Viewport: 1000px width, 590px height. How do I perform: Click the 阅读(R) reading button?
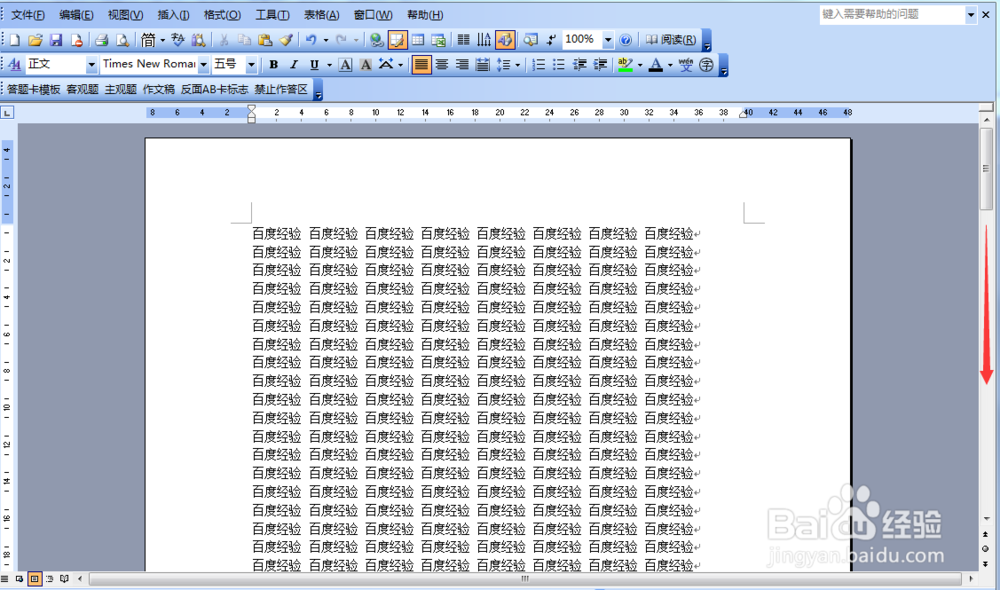pyautogui.click(x=671, y=40)
